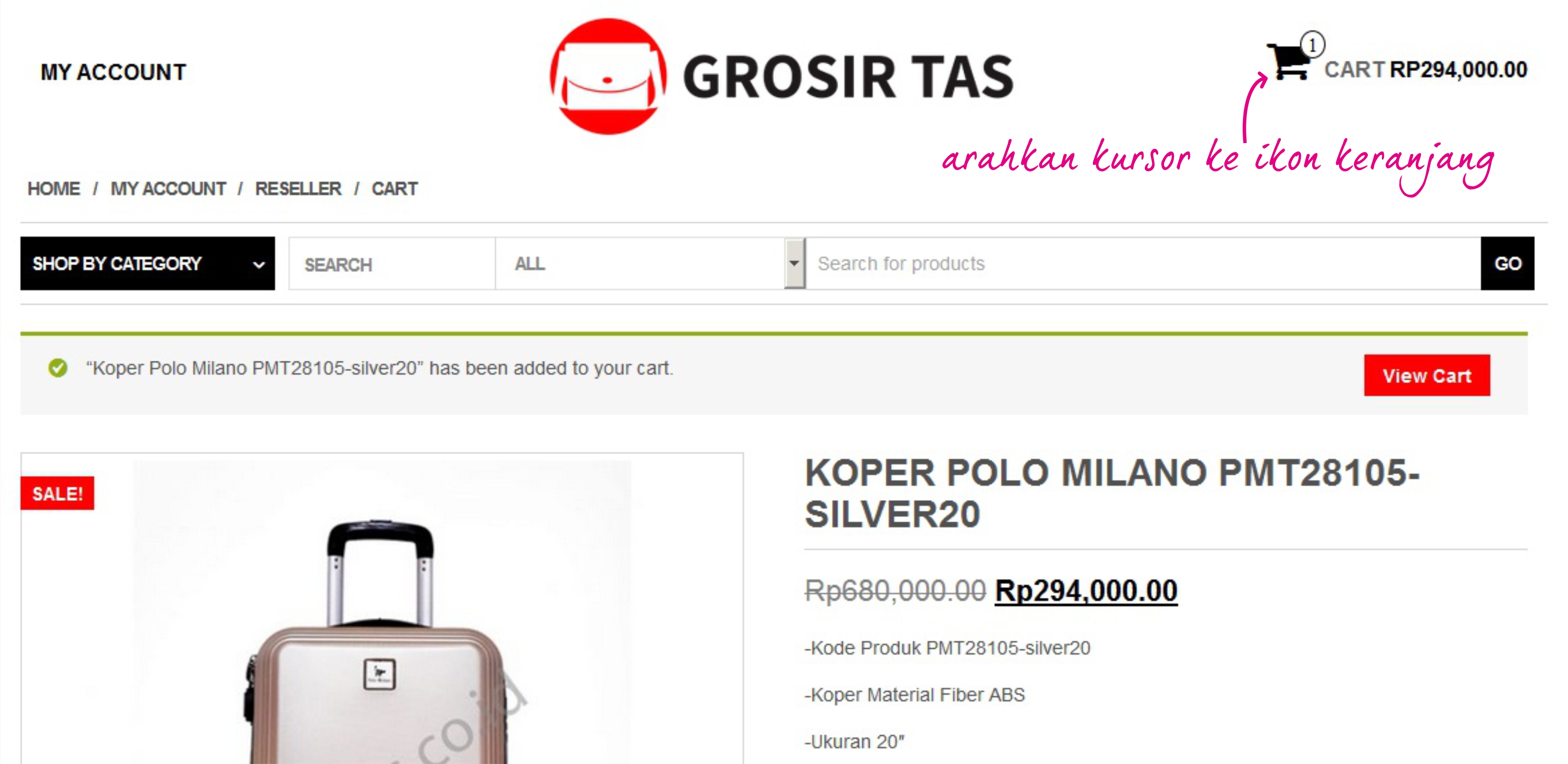Click the GO search button
Viewport: 1568px width, 764px height.
(x=1507, y=264)
